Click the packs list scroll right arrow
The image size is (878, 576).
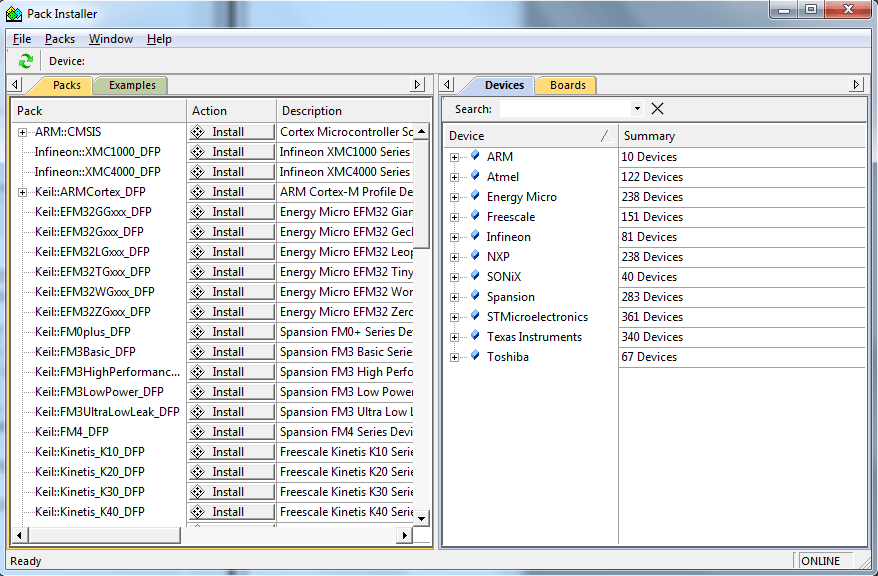pyautogui.click(x=404, y=535)
